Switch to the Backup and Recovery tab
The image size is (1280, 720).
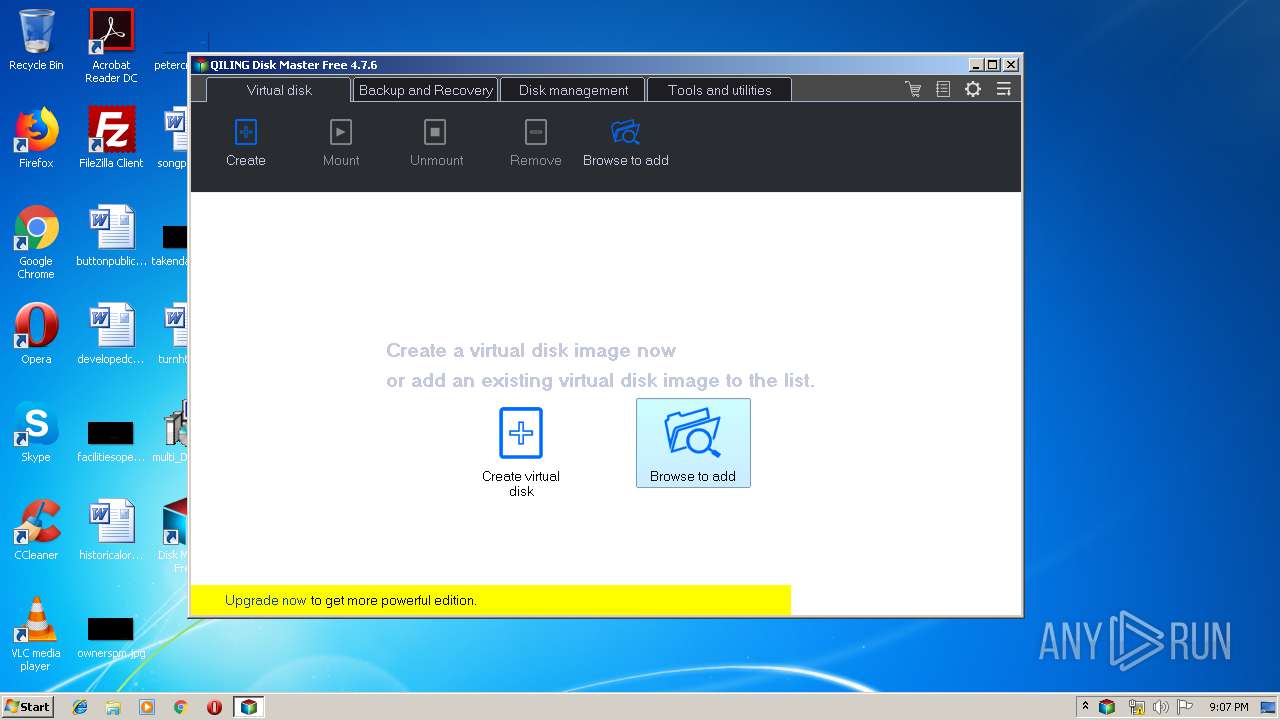(x=425, y=90)
